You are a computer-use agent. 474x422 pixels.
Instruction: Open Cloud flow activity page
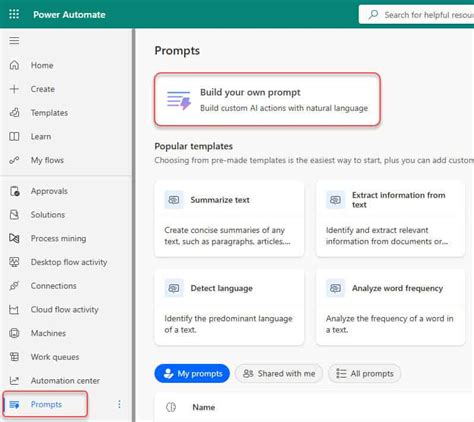[x=65, y=310]
